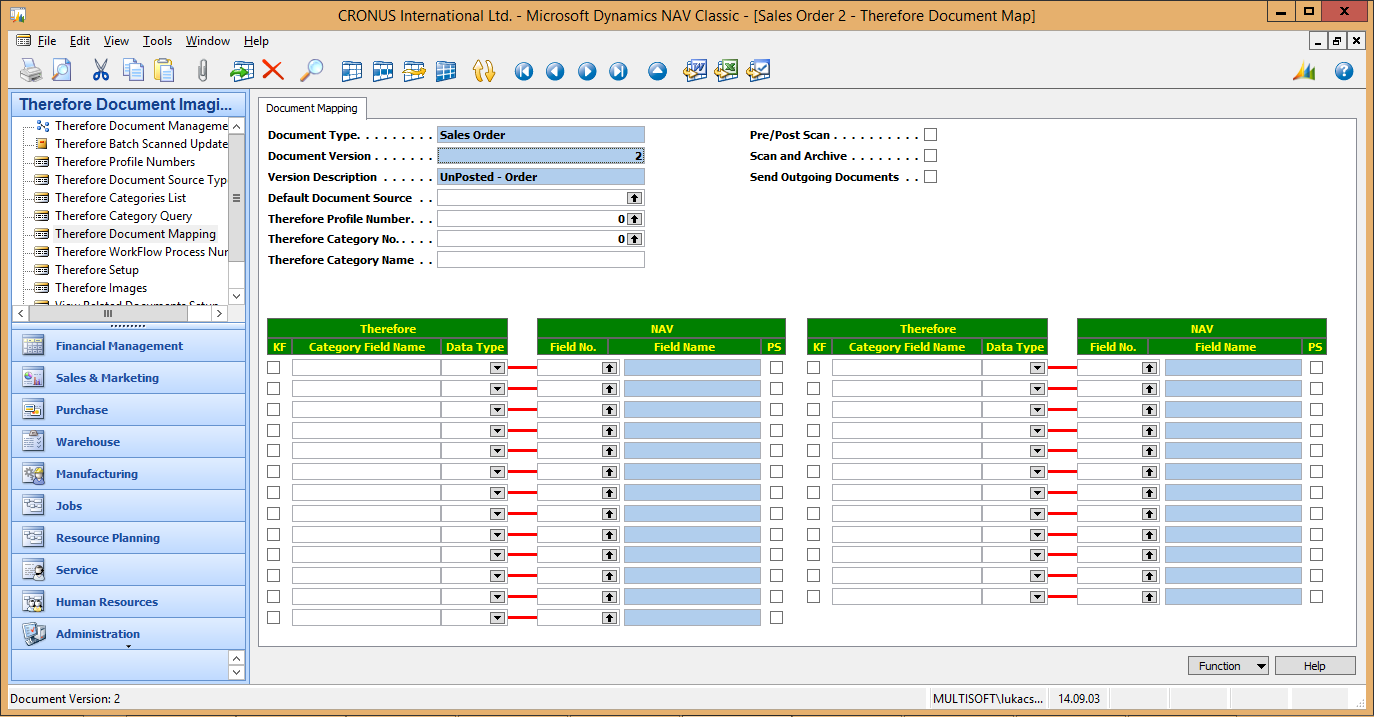Tick the PS checkbox in the first left row

point(777,367)
